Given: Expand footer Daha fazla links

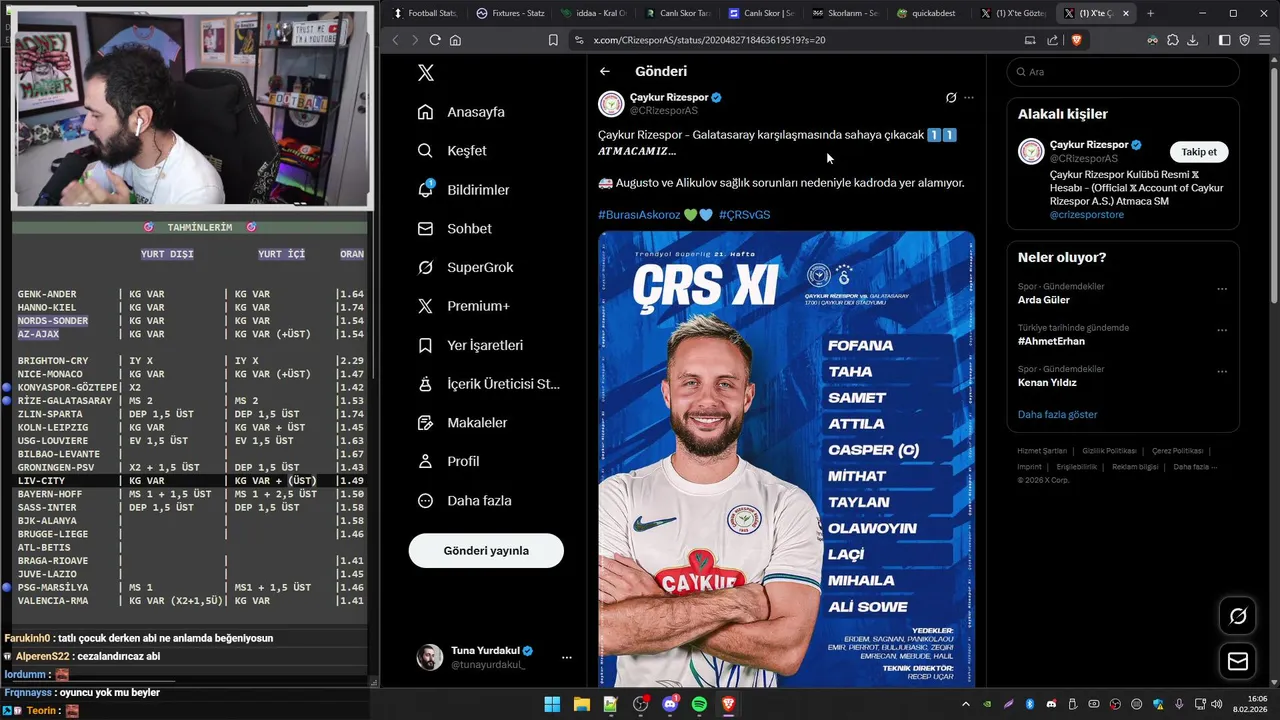Looking at the screenshot, I should tap(1196, 467).
